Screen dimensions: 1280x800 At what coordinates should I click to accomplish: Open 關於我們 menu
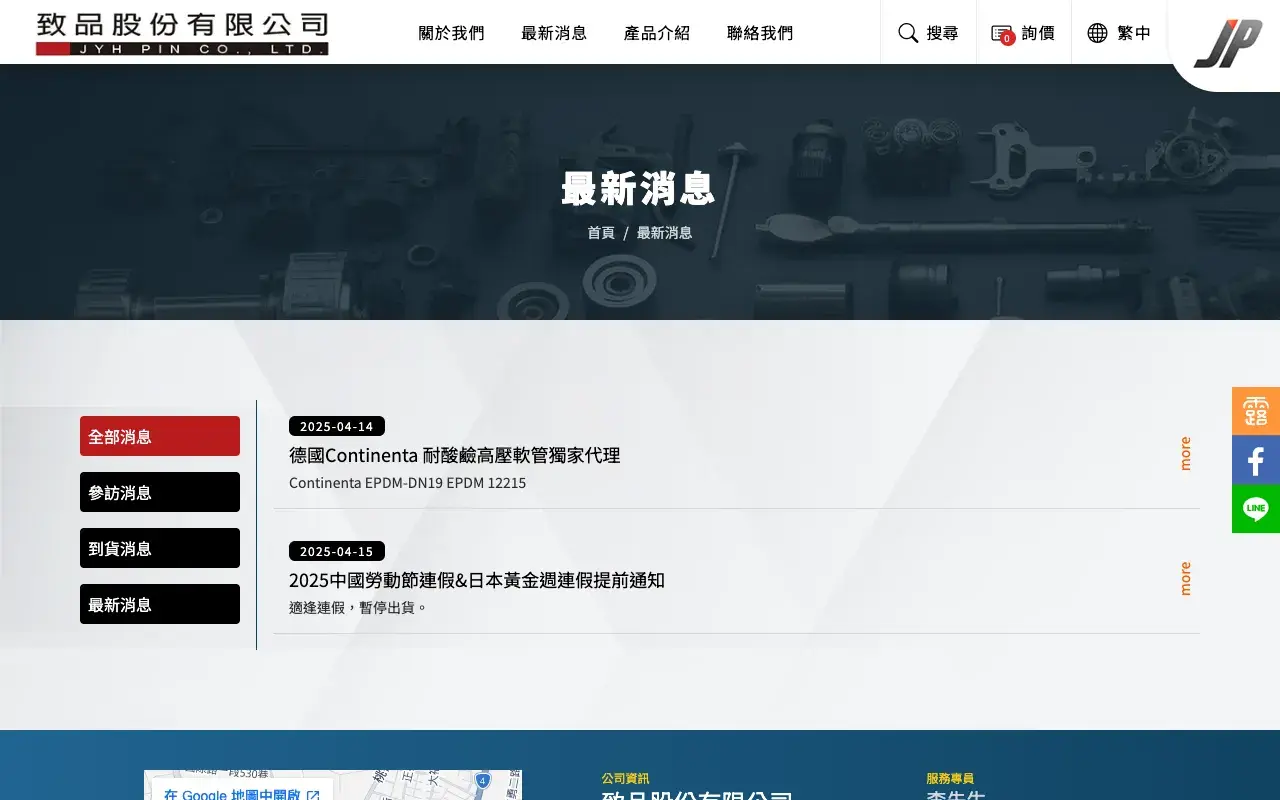tap(452, 33)
